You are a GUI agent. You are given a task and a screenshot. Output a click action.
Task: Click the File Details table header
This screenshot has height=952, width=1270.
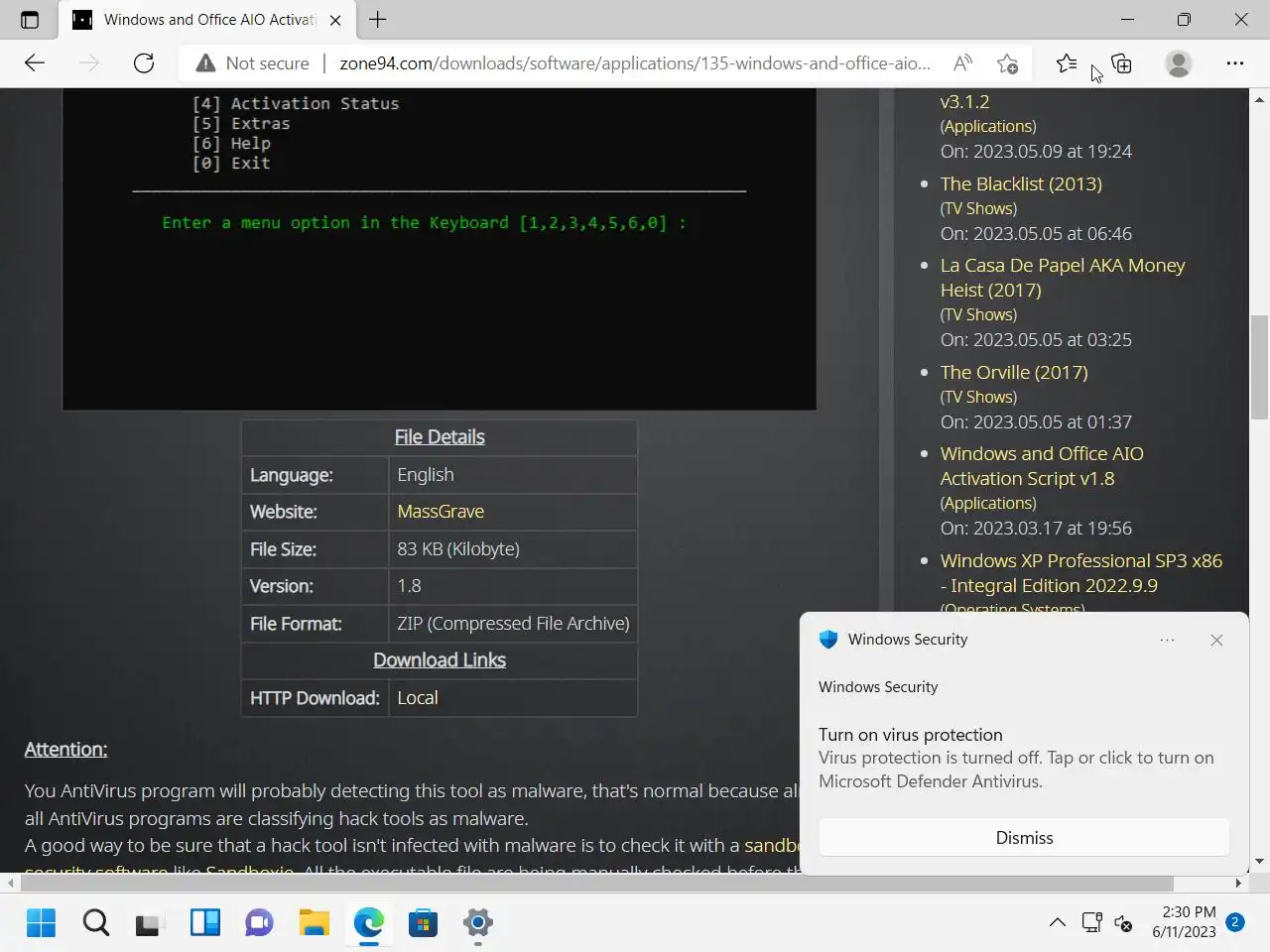(440, 437)
